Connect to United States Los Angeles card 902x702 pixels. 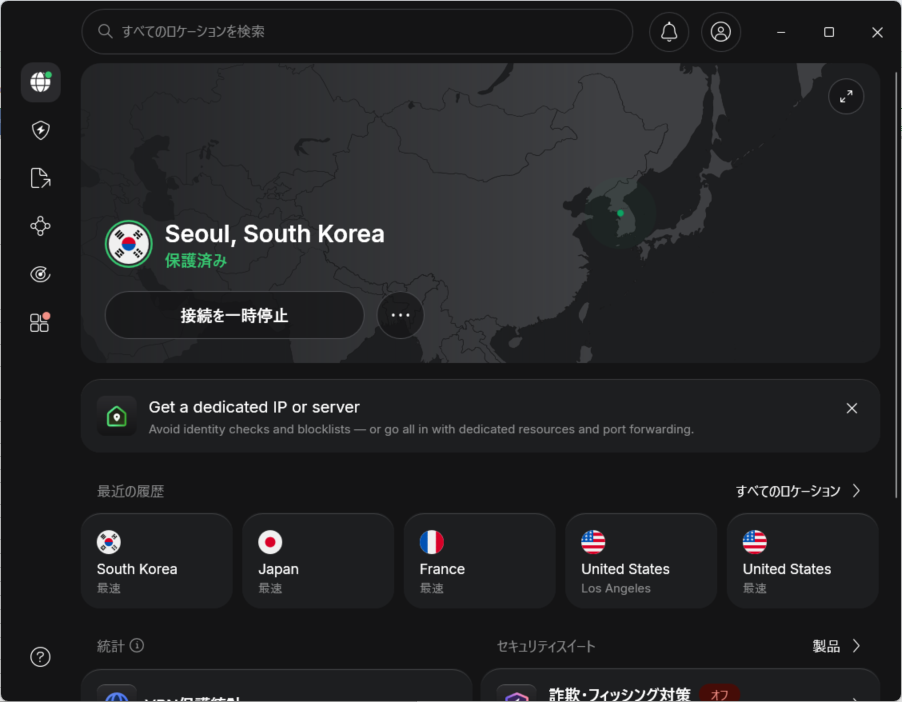[641, 561]
